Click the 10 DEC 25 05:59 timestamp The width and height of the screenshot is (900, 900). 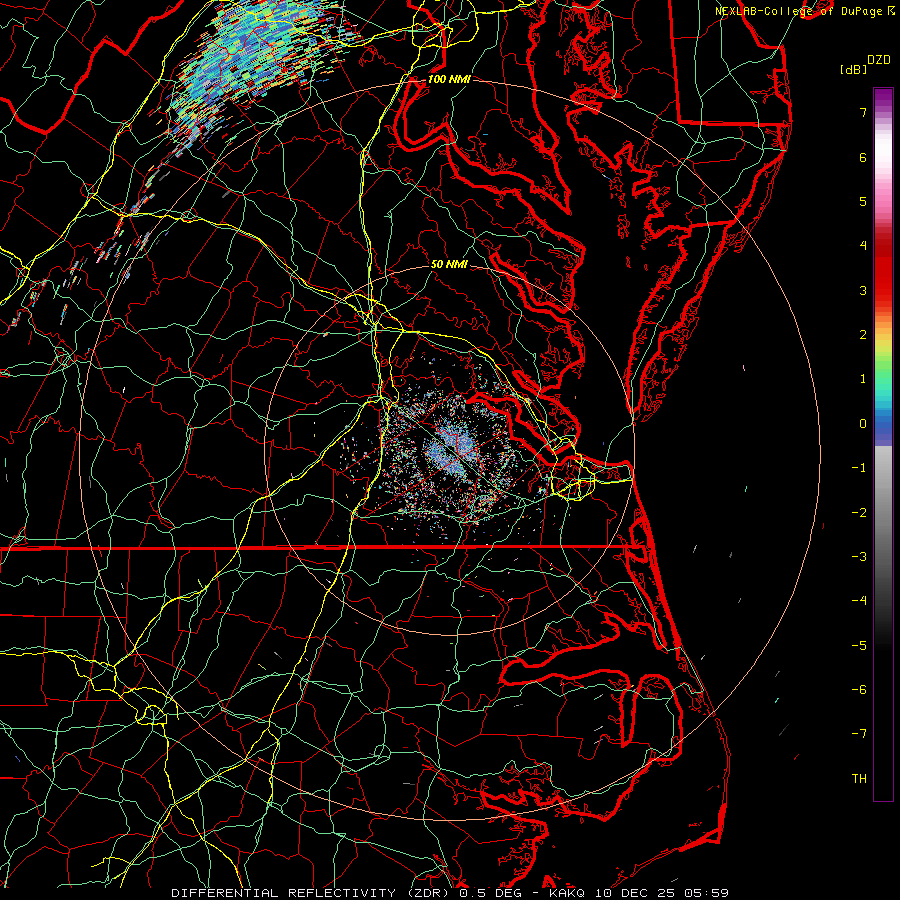[661, 893]
